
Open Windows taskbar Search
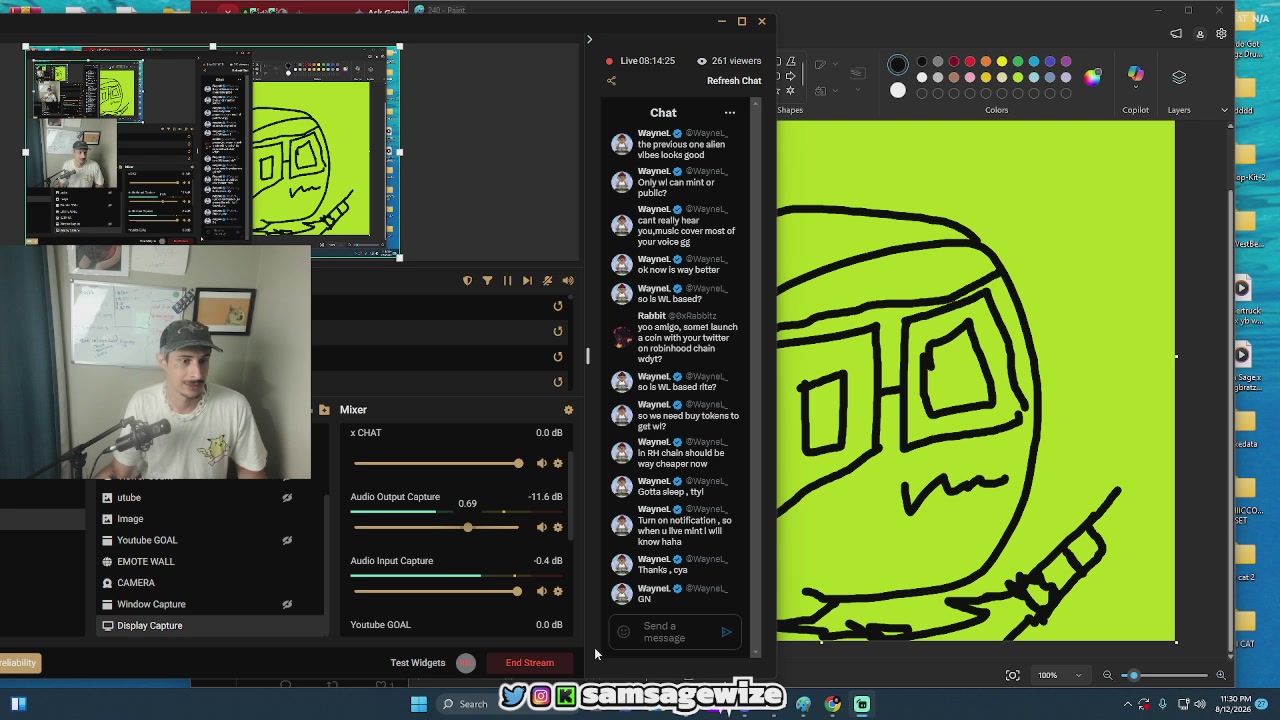465,704
